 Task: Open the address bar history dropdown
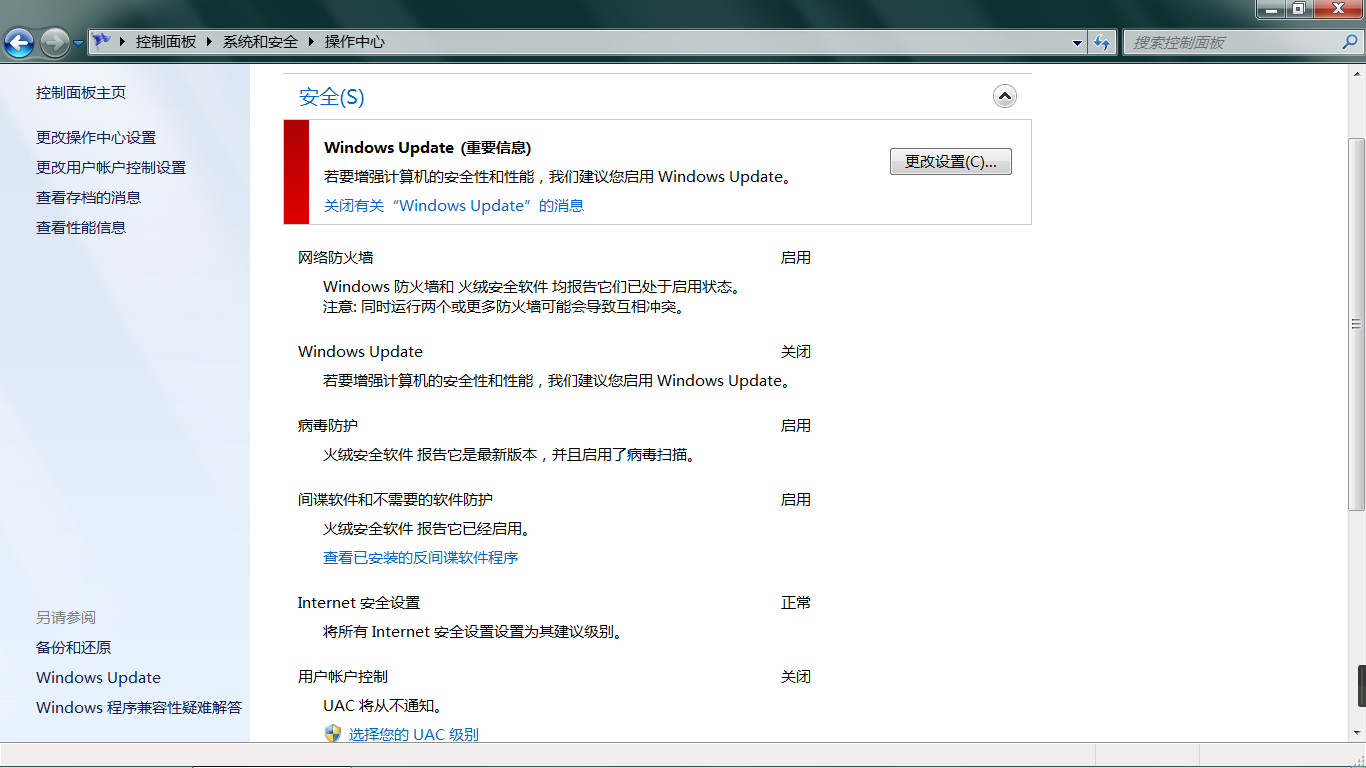pos(1077,42)
